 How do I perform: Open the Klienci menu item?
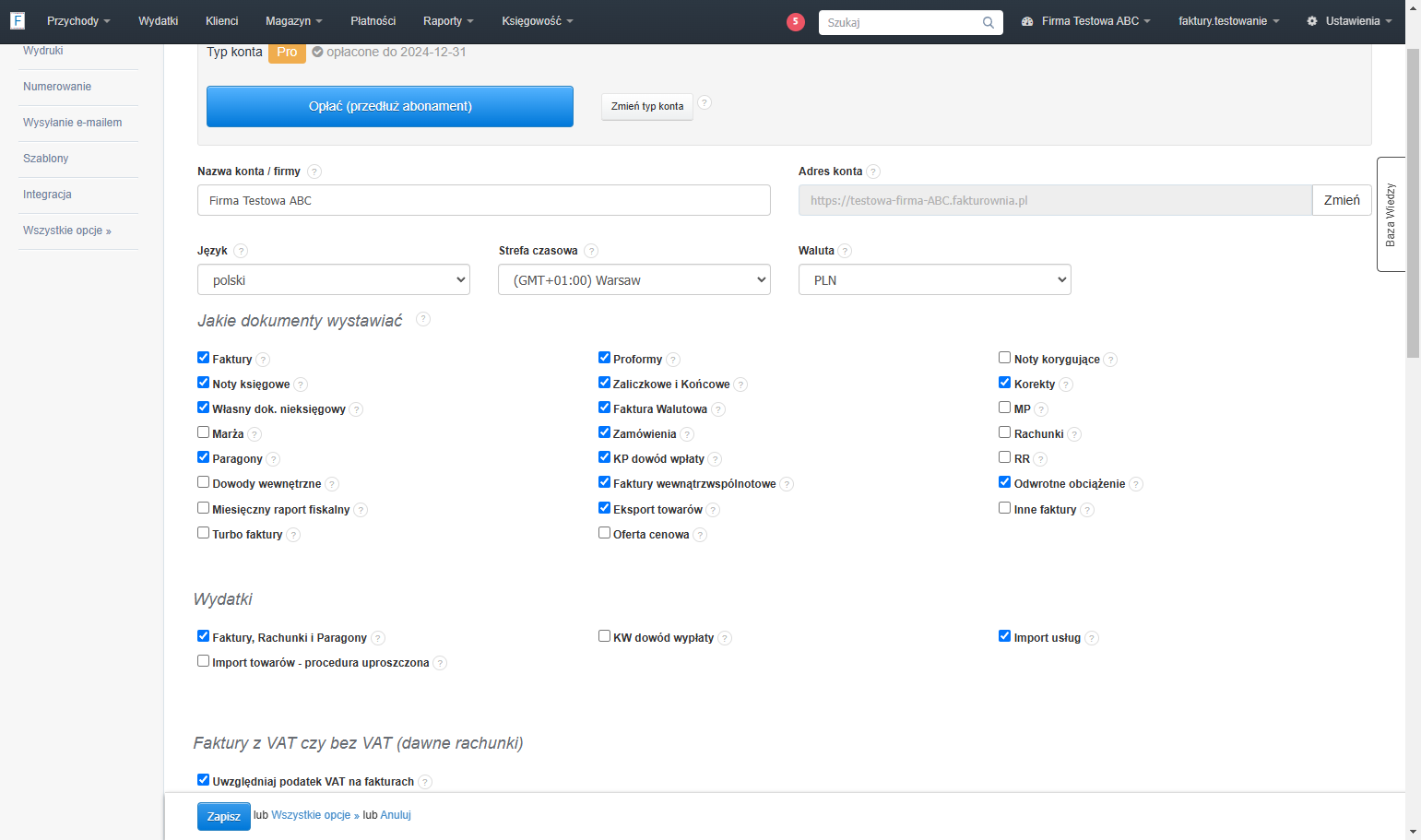(221, 21)
